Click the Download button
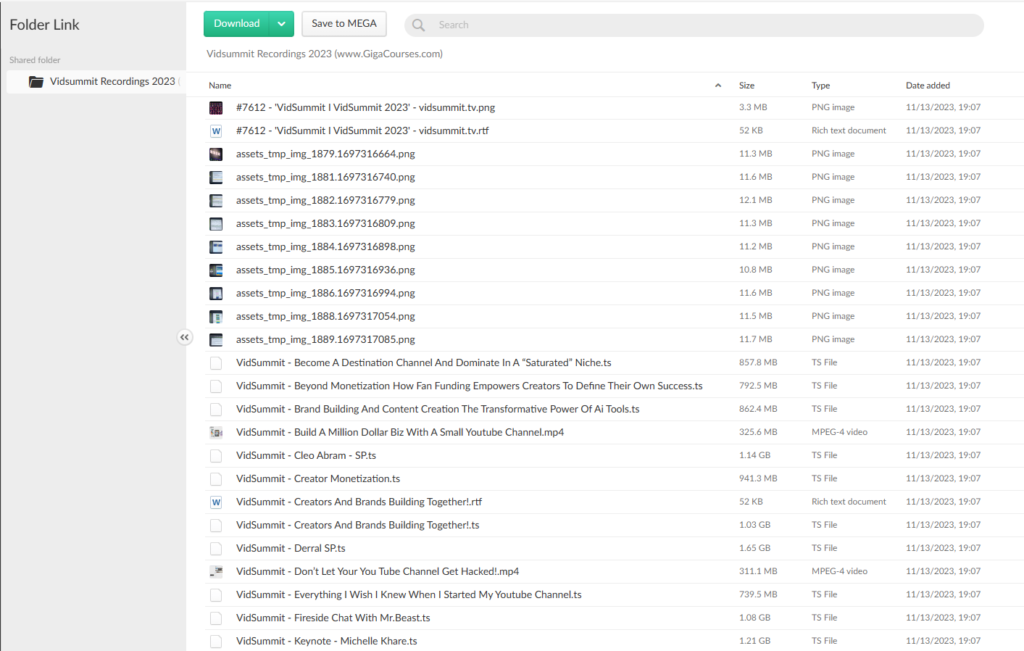 pyautogui.click(x=237, y=24)
